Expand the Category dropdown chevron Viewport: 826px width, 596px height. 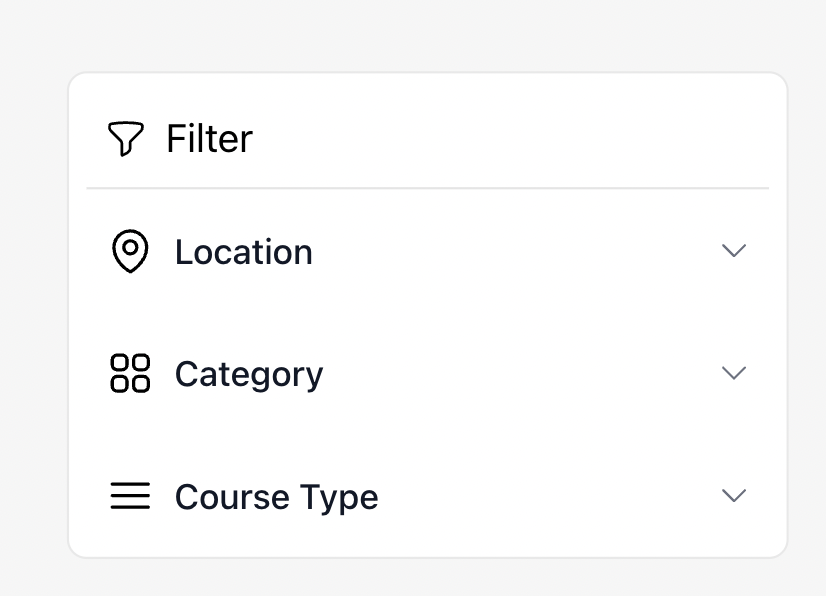coord(734,373)
